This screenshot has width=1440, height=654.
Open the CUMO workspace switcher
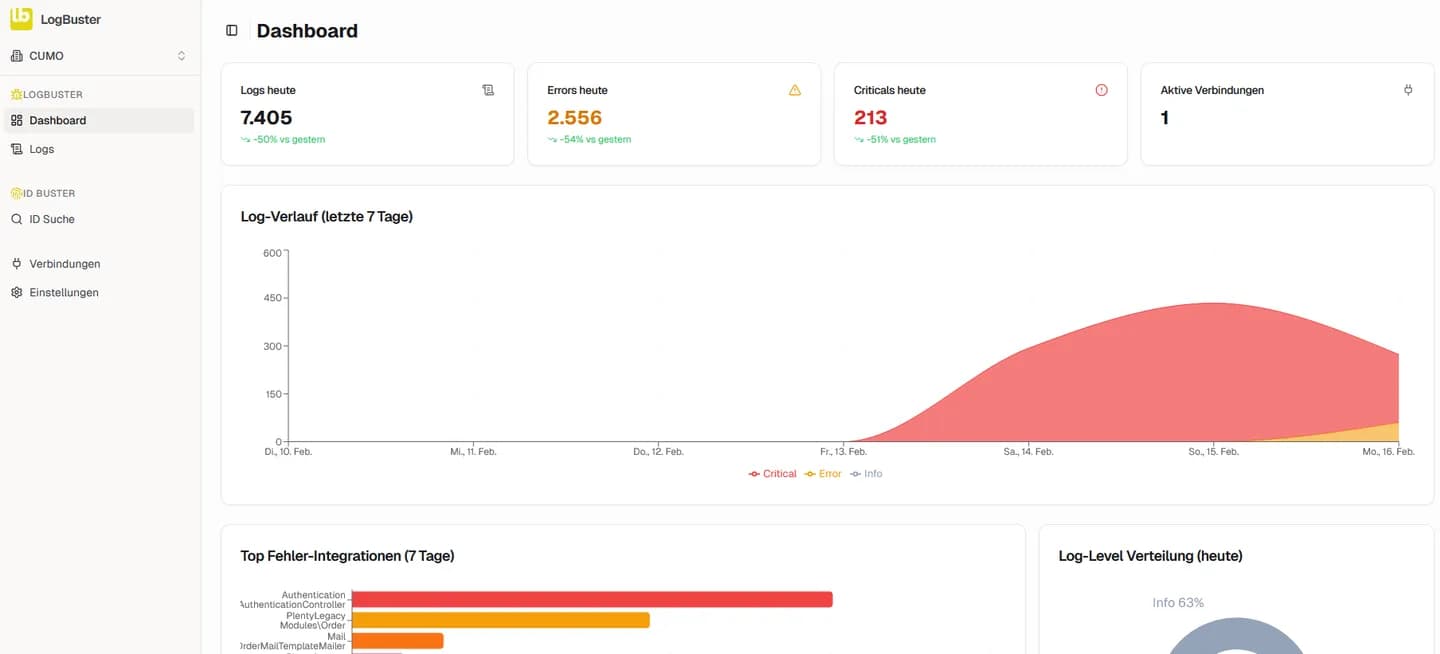coord(98,56)
